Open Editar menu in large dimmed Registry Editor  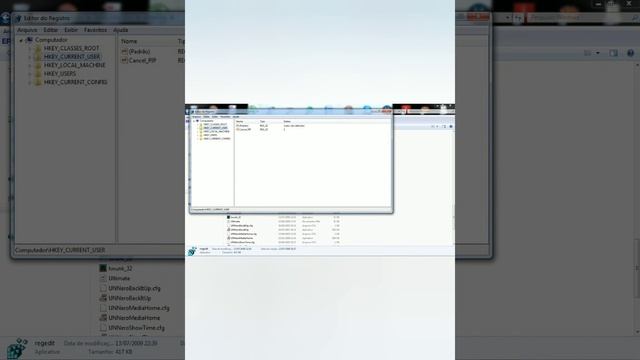[51, 30]
